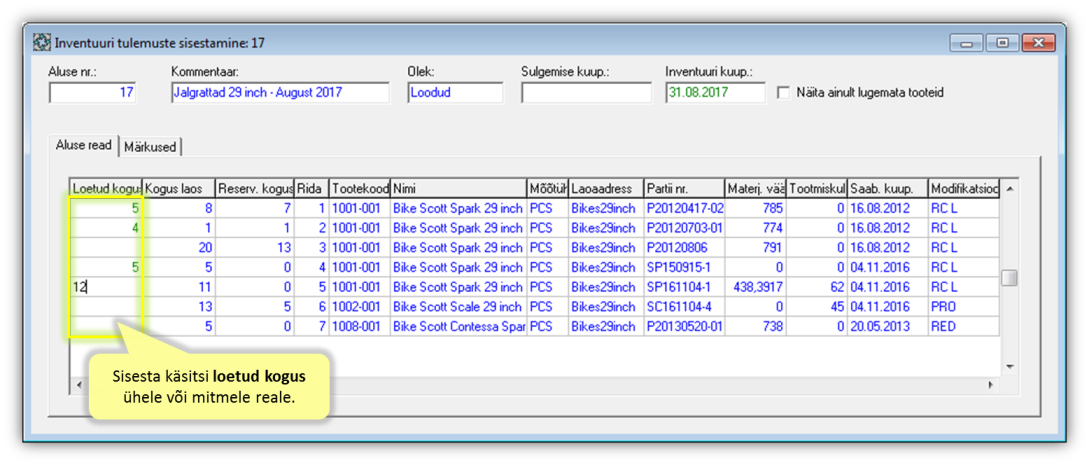Viewport: 1089px width, 465px height.
Task: Enable 'Näita ainult lugemata tooteid' checkbox
Action: click(783, 92)
